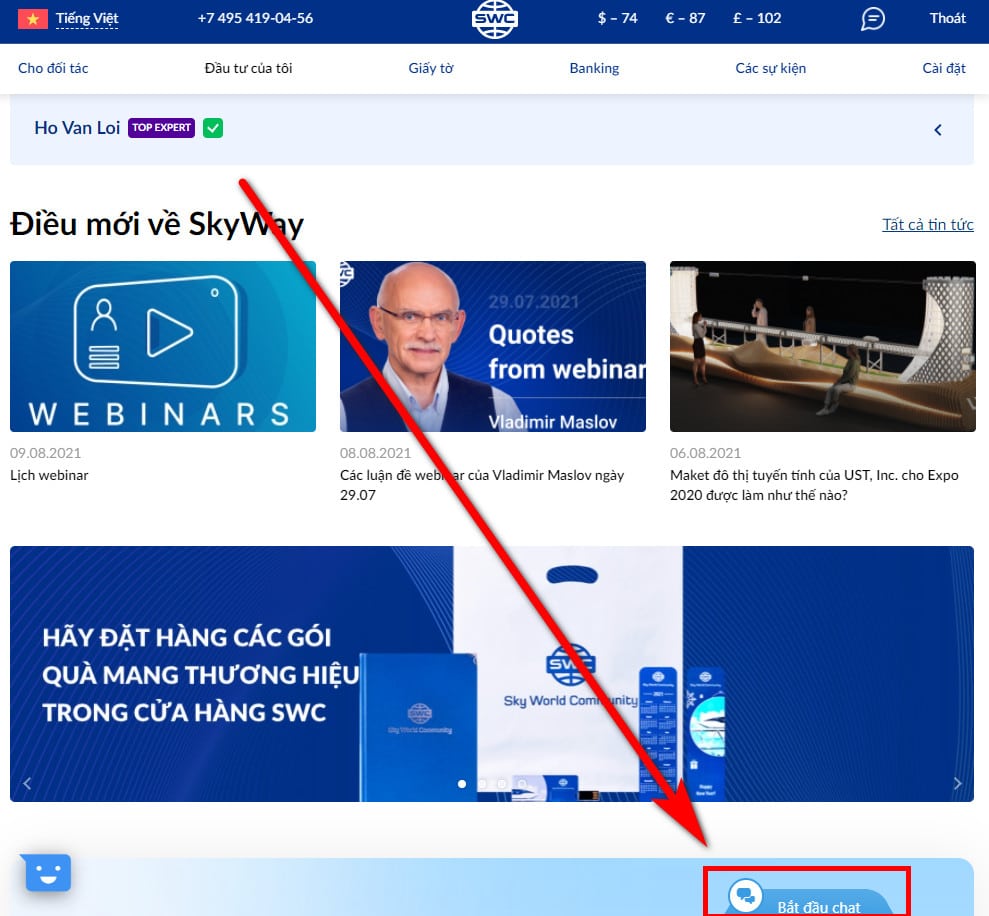Click the 08.08.2021 news date
This screenshot has width=989, height=916.
click(x=375, y=453)
